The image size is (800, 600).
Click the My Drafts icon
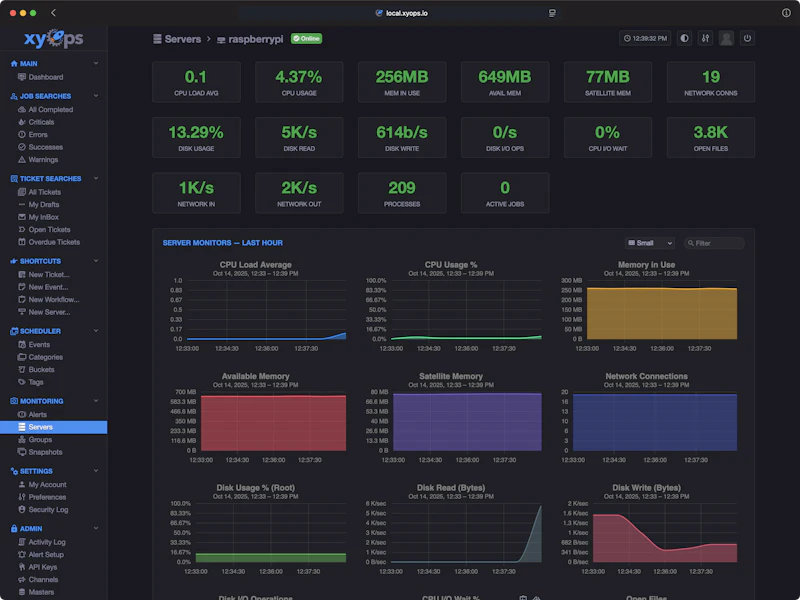21,205
